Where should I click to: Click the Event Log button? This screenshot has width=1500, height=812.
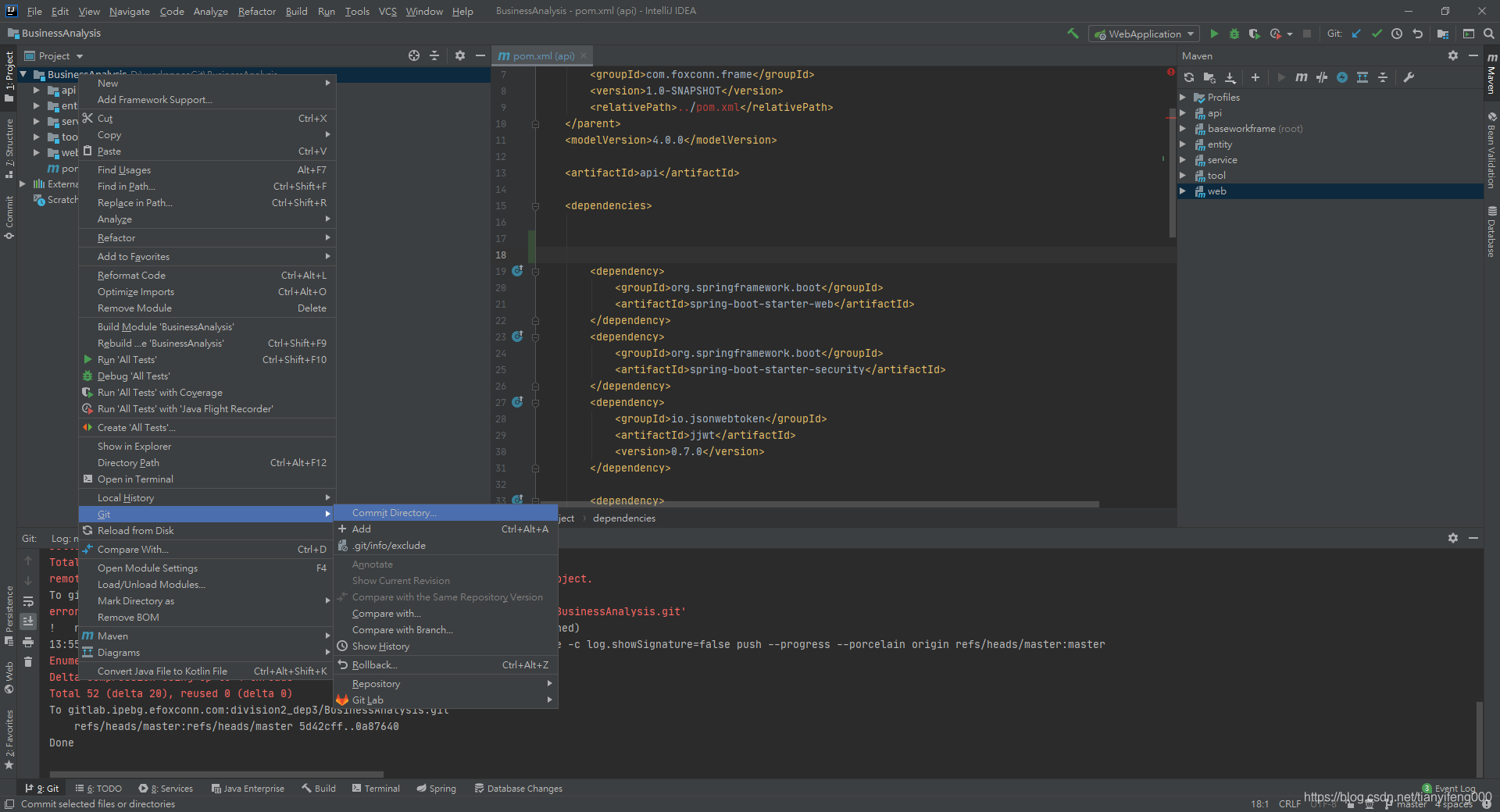click(x=1449, y=789)
